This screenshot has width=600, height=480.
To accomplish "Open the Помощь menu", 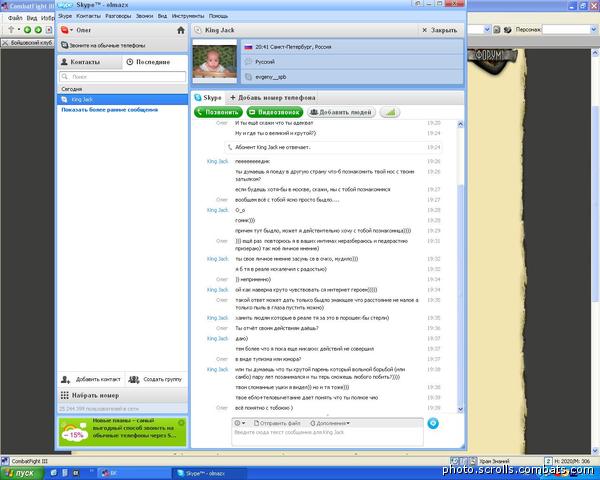I will coord(218,16).
